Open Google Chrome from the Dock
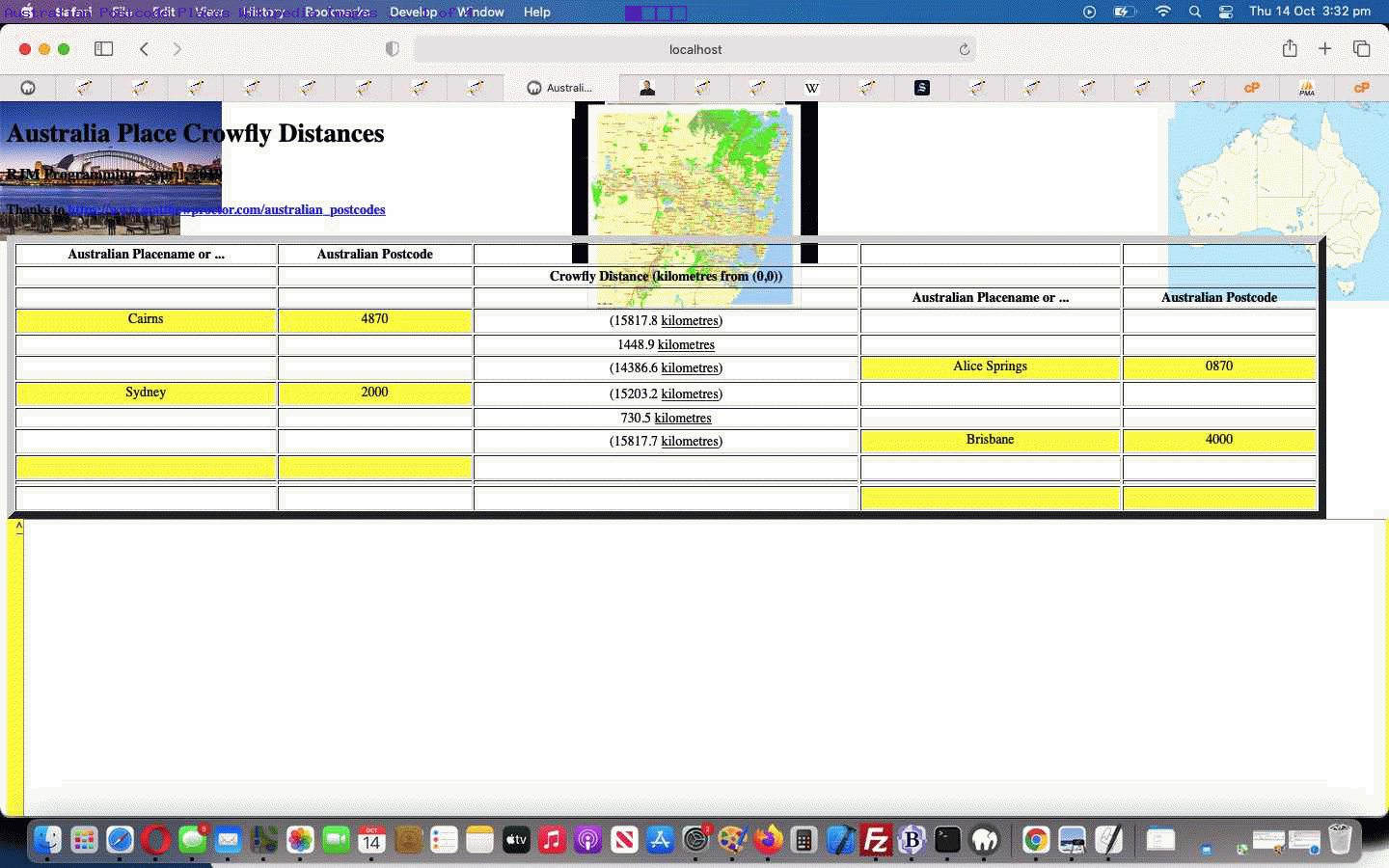The height and width of the screenshot is (868, 1389). tap(1036, 839)
